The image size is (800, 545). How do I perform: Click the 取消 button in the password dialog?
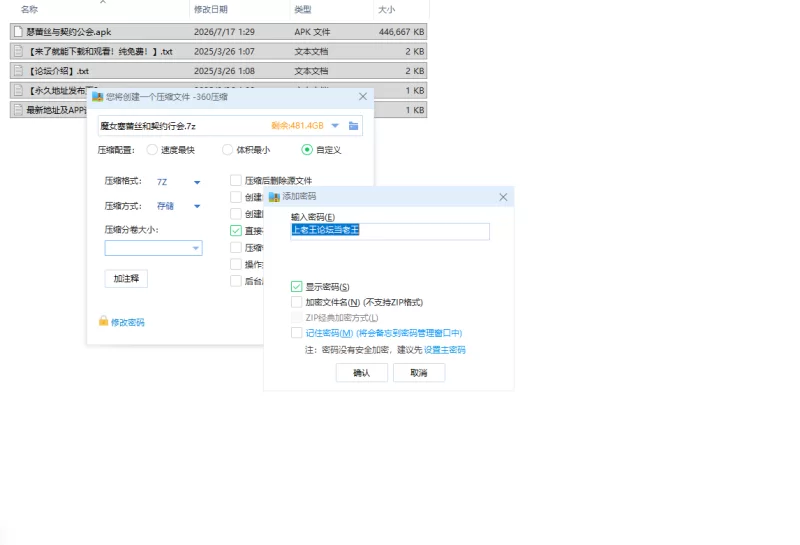[x=419, y=373]
